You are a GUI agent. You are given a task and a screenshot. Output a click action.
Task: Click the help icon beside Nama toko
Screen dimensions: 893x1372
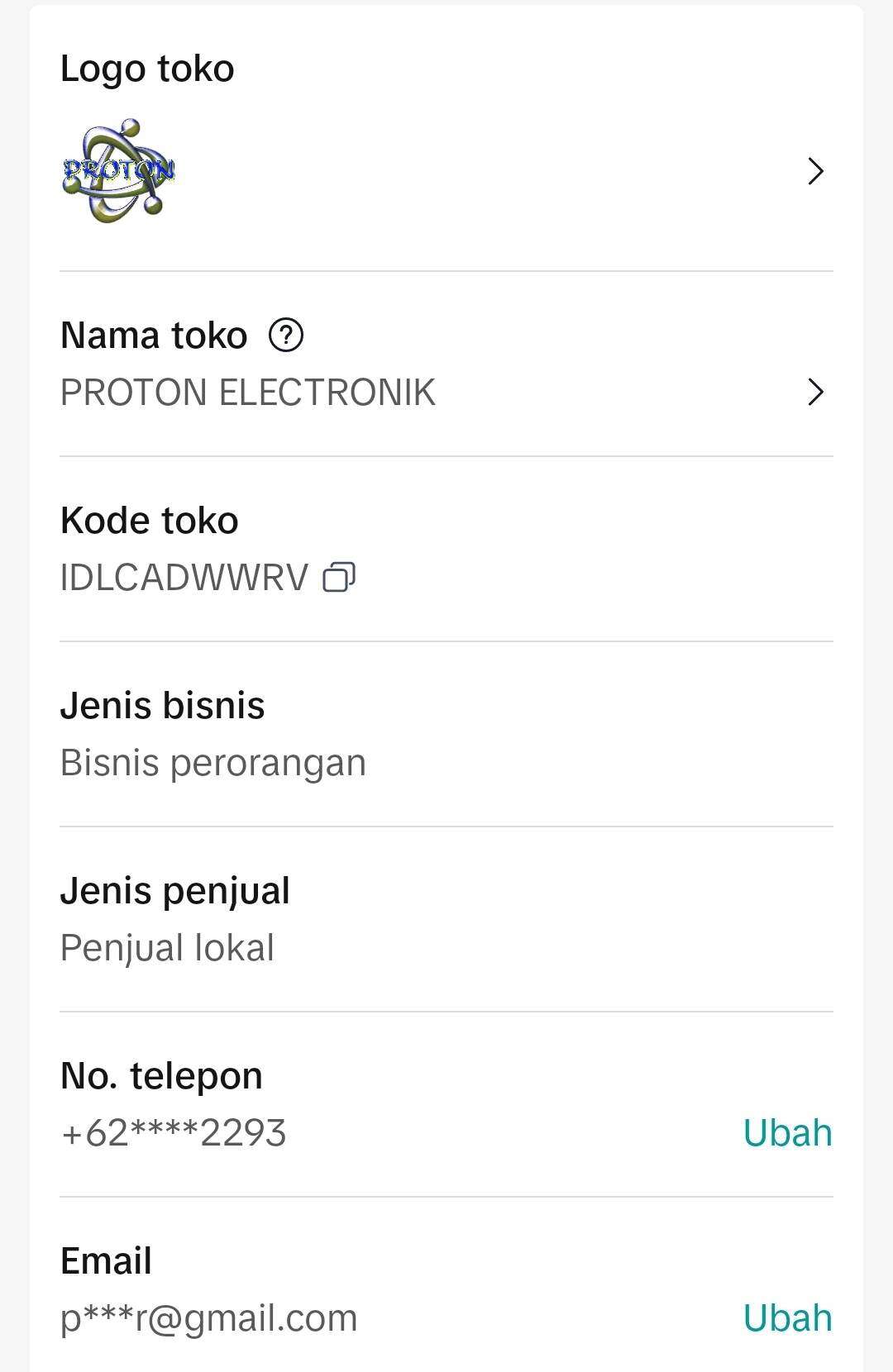click(286, 336)
